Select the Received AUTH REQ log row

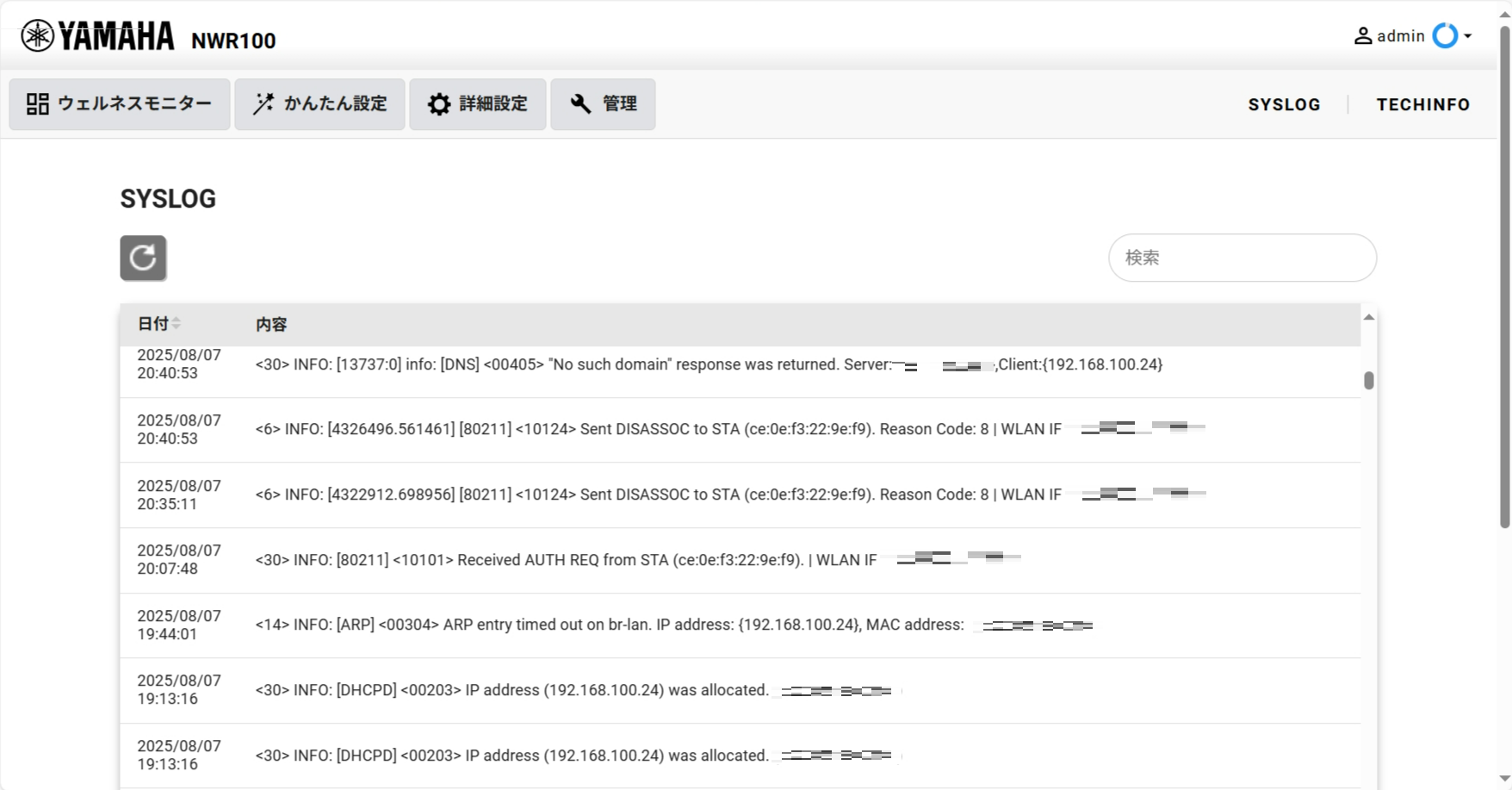pos(565,560)
